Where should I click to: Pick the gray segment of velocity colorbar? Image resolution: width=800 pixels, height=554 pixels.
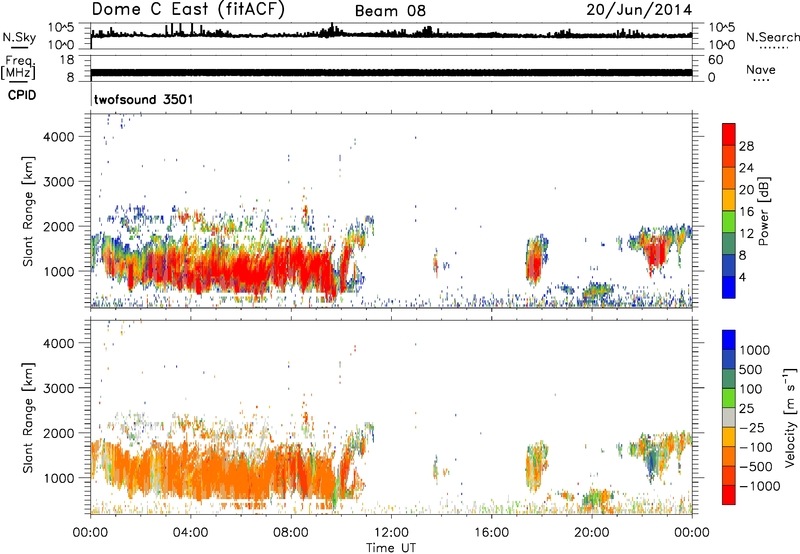point(729,417)
